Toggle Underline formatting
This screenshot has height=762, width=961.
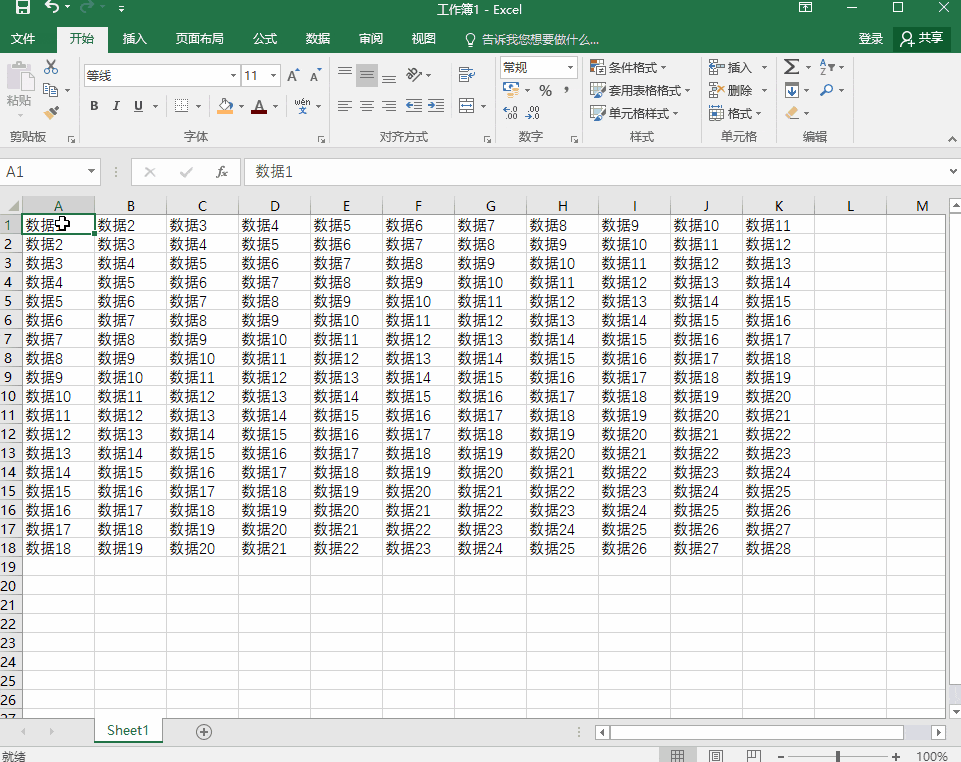pyautogui.click(x=139, y=106)
